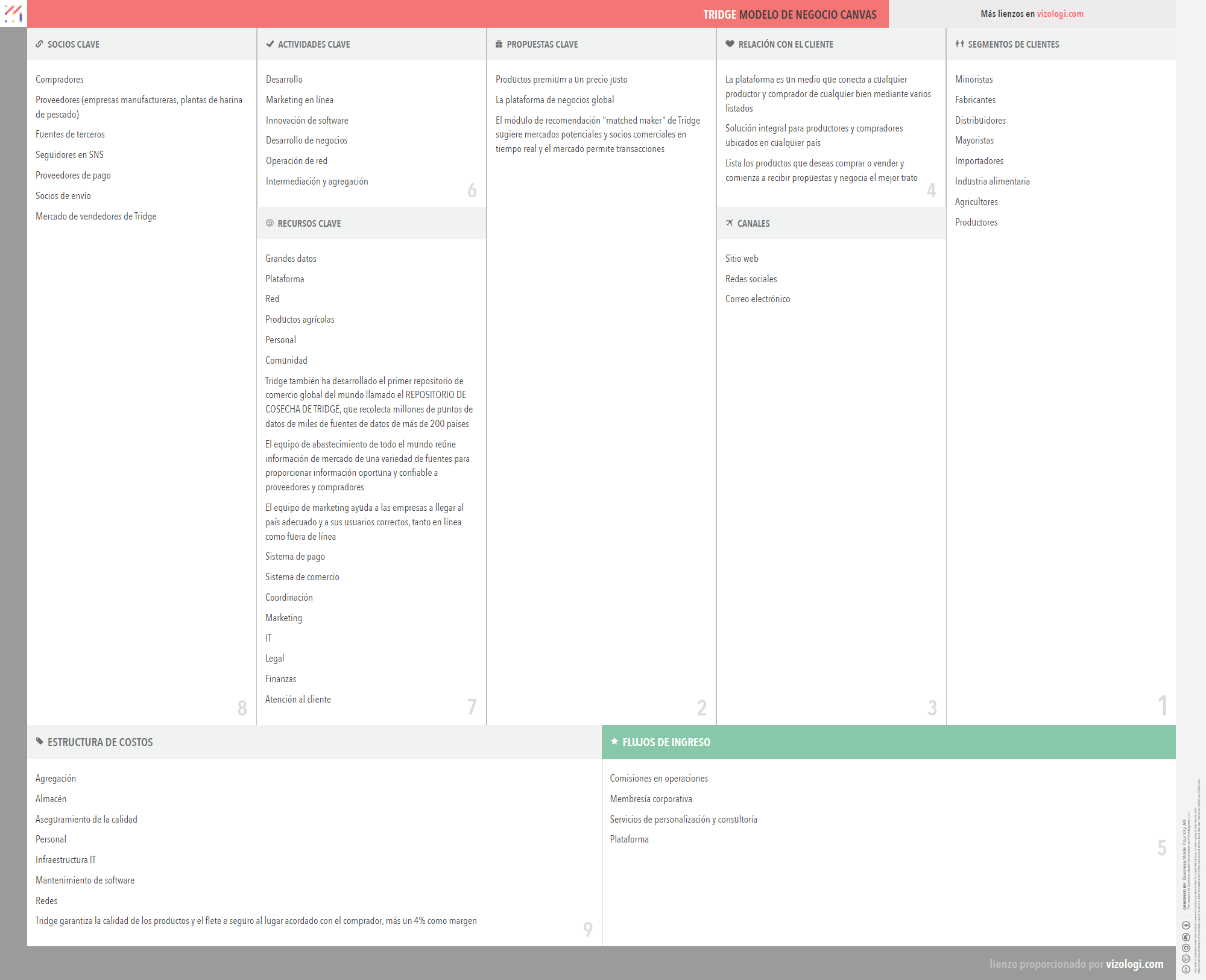Viewport: 1206px width, 980px height.
Task: Click the 'Minoristas' customer segment item
Action: point(973,80)
